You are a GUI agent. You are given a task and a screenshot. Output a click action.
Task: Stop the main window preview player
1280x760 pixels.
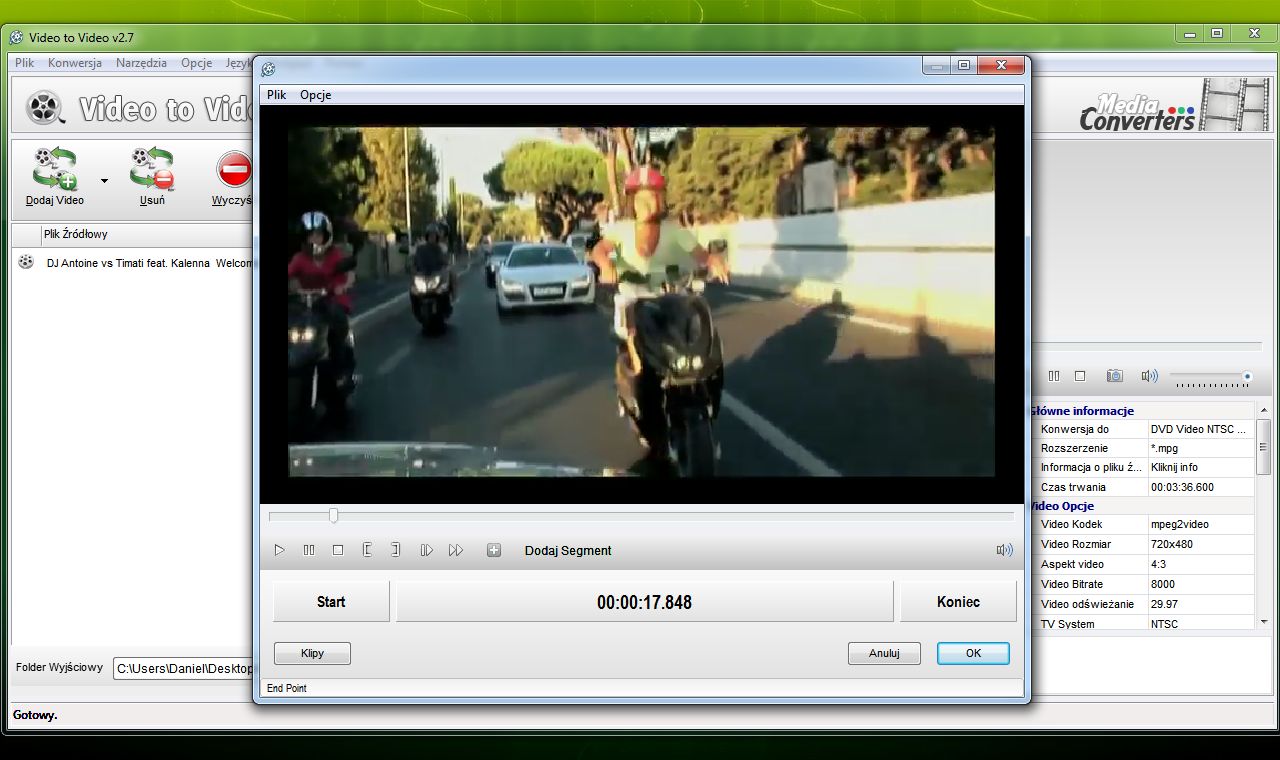click(x=1080, y=376)
